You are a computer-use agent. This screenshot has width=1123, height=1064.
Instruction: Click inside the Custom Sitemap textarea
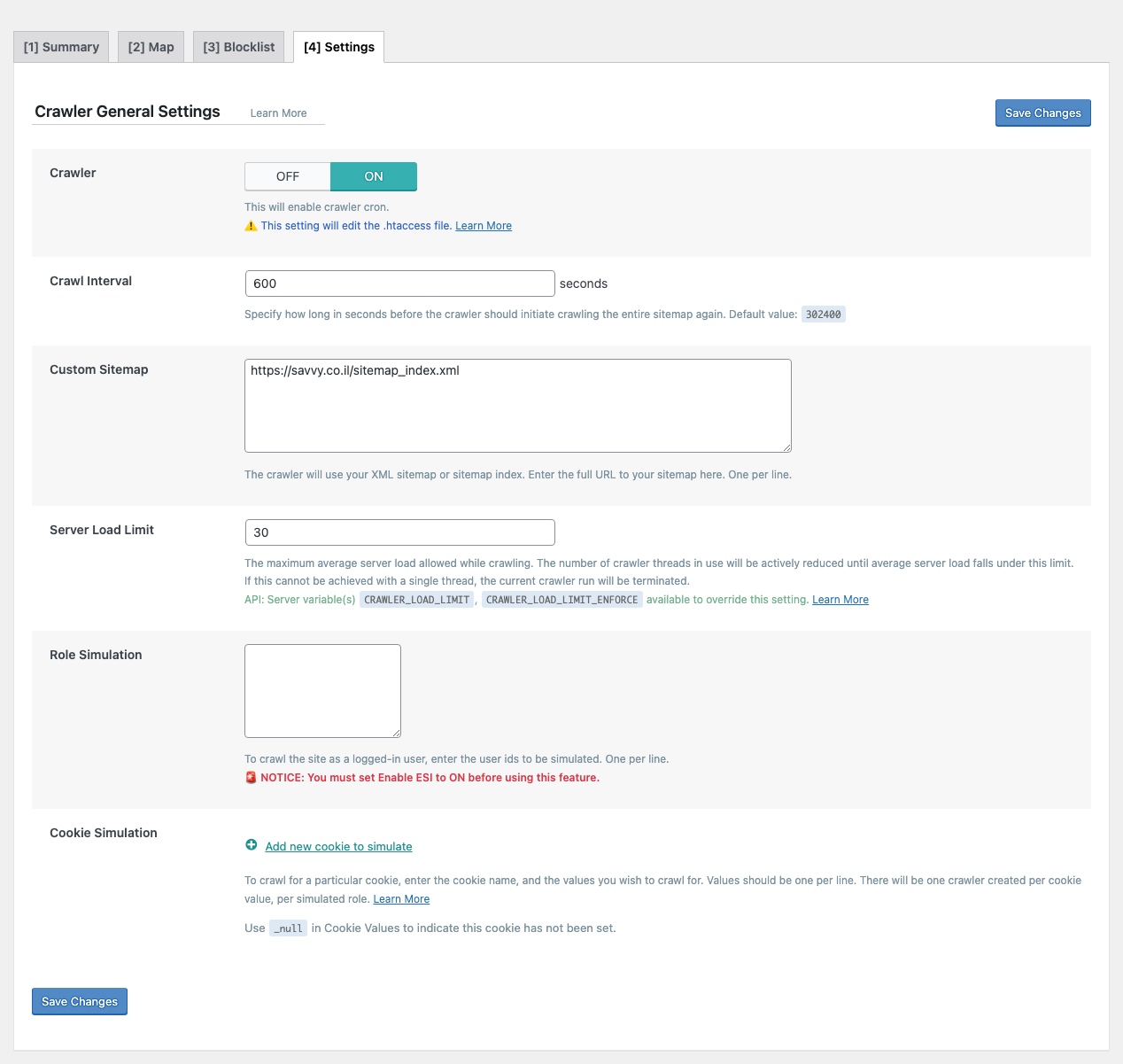point(517,406)
